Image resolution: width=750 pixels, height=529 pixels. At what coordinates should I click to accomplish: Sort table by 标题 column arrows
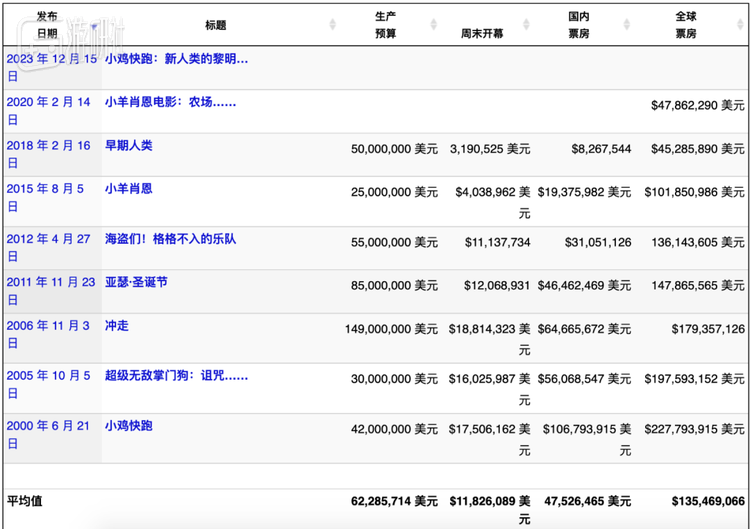tap(333, 24)
